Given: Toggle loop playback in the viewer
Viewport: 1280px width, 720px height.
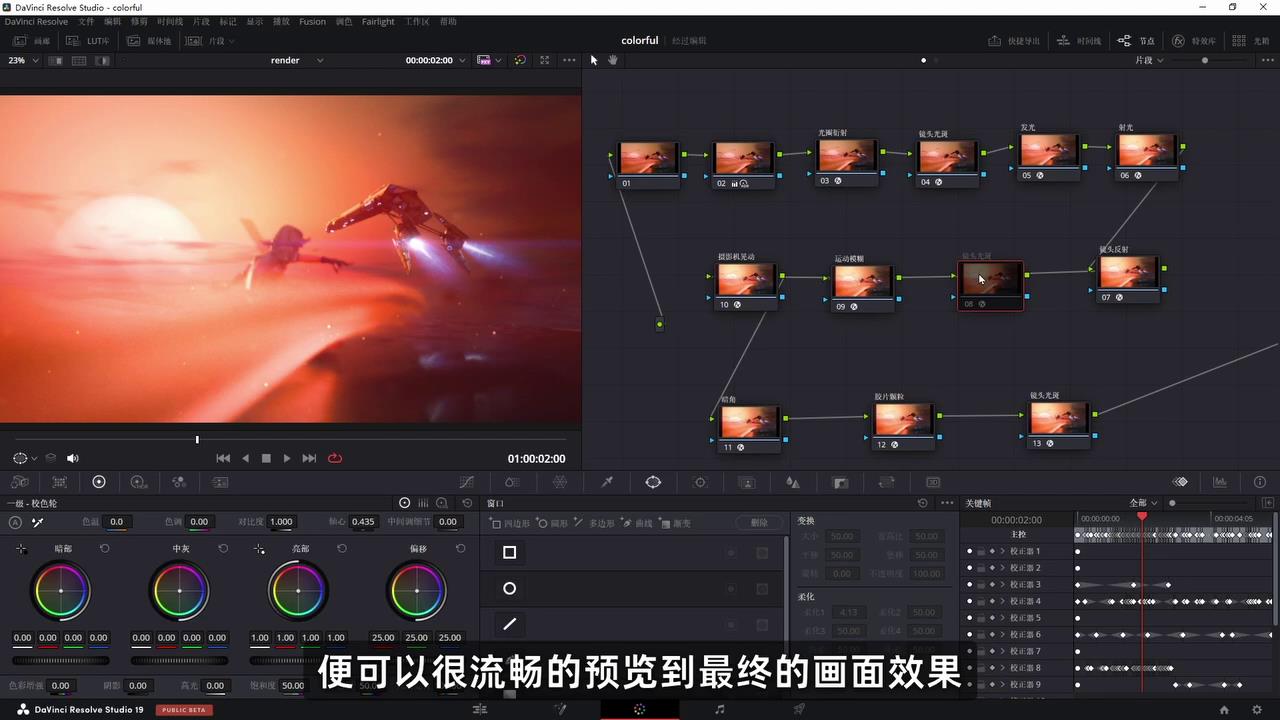Looking at the screenshot, I should [x=335, y=458].
